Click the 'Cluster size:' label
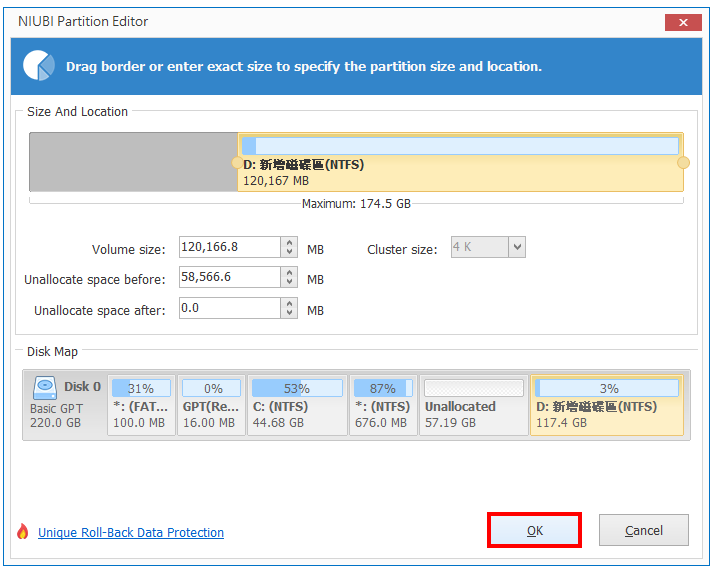Screen dimensions: 717x575 pos(402,249)
